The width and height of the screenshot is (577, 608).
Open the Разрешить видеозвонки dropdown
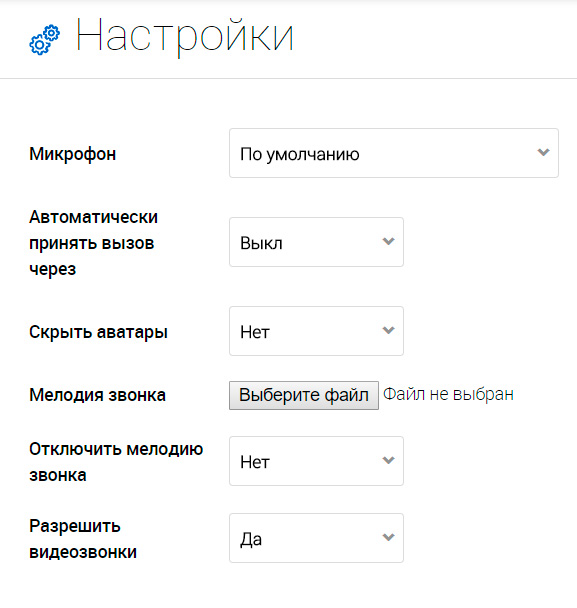click(316, 538)
